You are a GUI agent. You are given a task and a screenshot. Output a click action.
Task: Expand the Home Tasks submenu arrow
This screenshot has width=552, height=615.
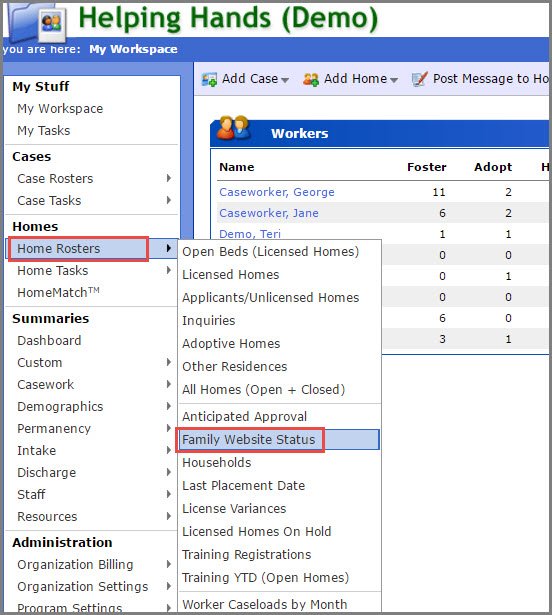[169, 270]
